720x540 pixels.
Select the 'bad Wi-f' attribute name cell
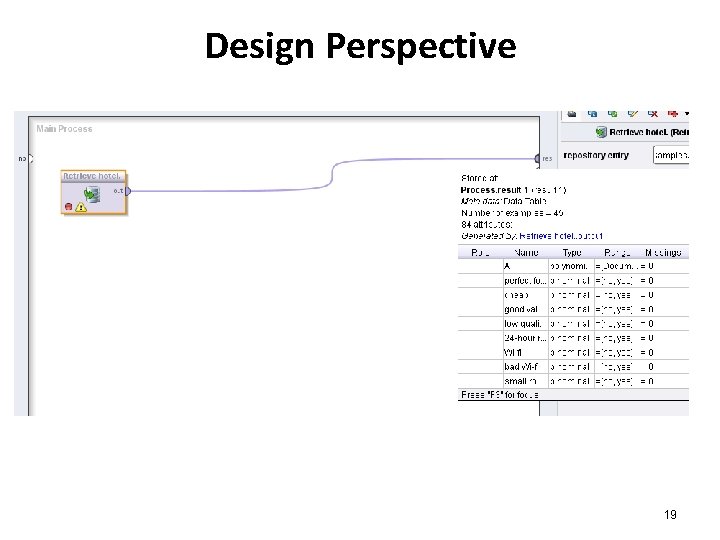(525, 367)
